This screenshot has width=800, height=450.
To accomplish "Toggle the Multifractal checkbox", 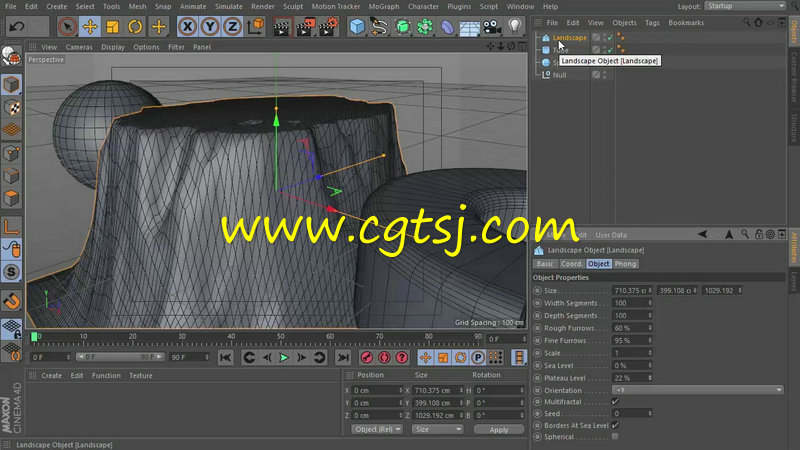I will pyautogui.click(x=615, y=402).
